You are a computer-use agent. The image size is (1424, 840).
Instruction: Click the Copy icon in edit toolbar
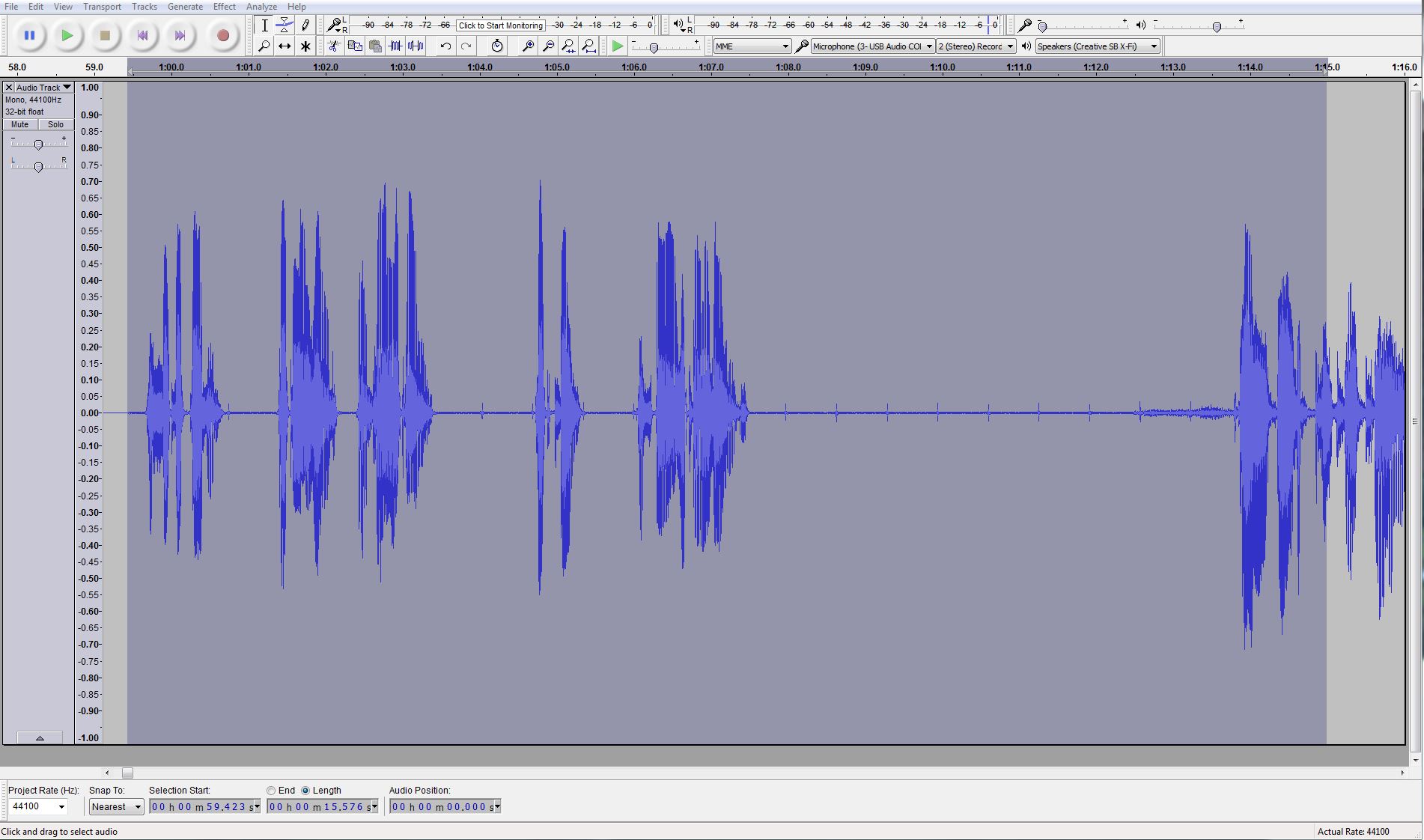click(x=355, y=46)
